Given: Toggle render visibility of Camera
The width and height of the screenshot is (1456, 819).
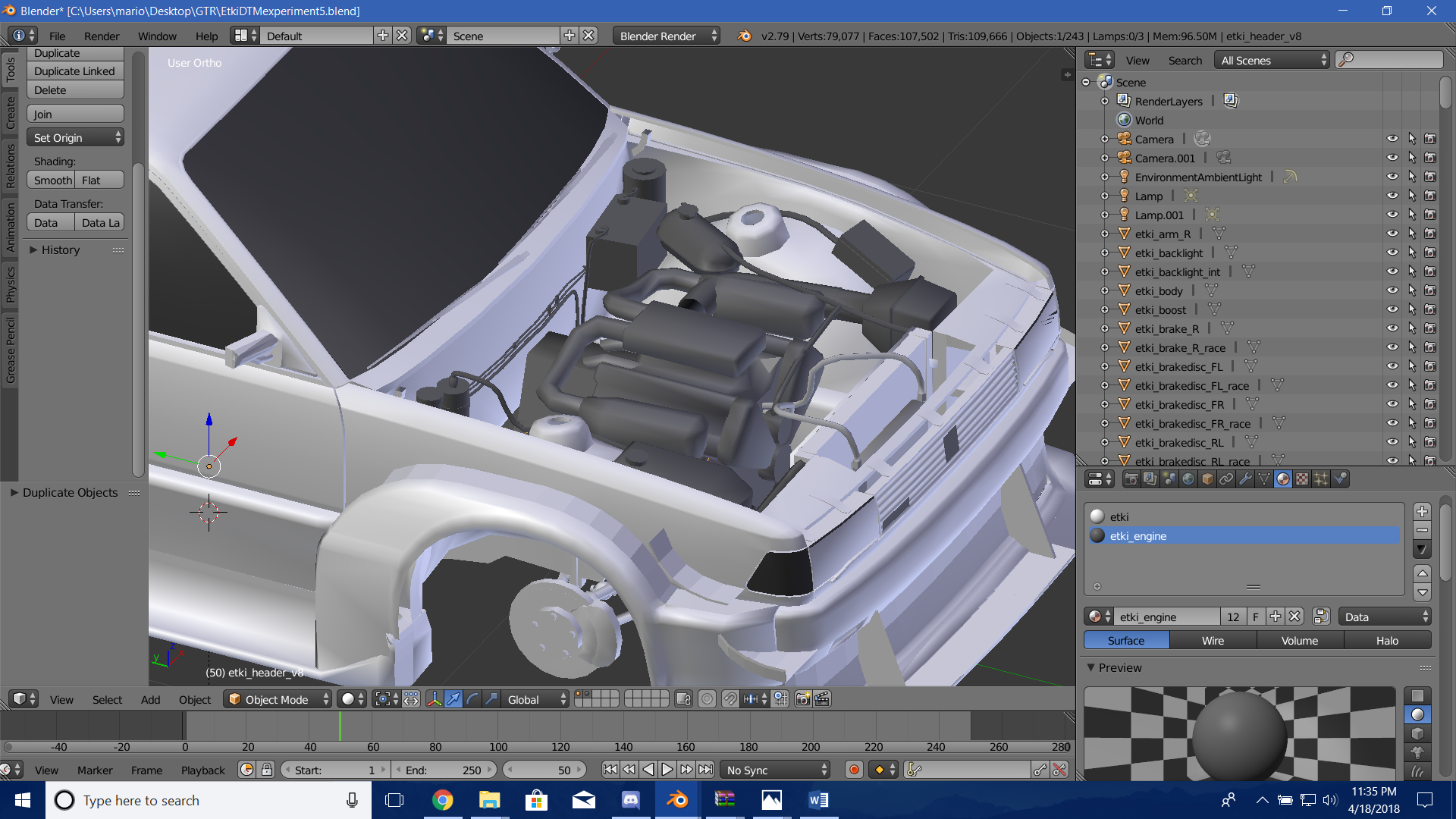Looking at the screenshot, I should tap(1430, 139).
